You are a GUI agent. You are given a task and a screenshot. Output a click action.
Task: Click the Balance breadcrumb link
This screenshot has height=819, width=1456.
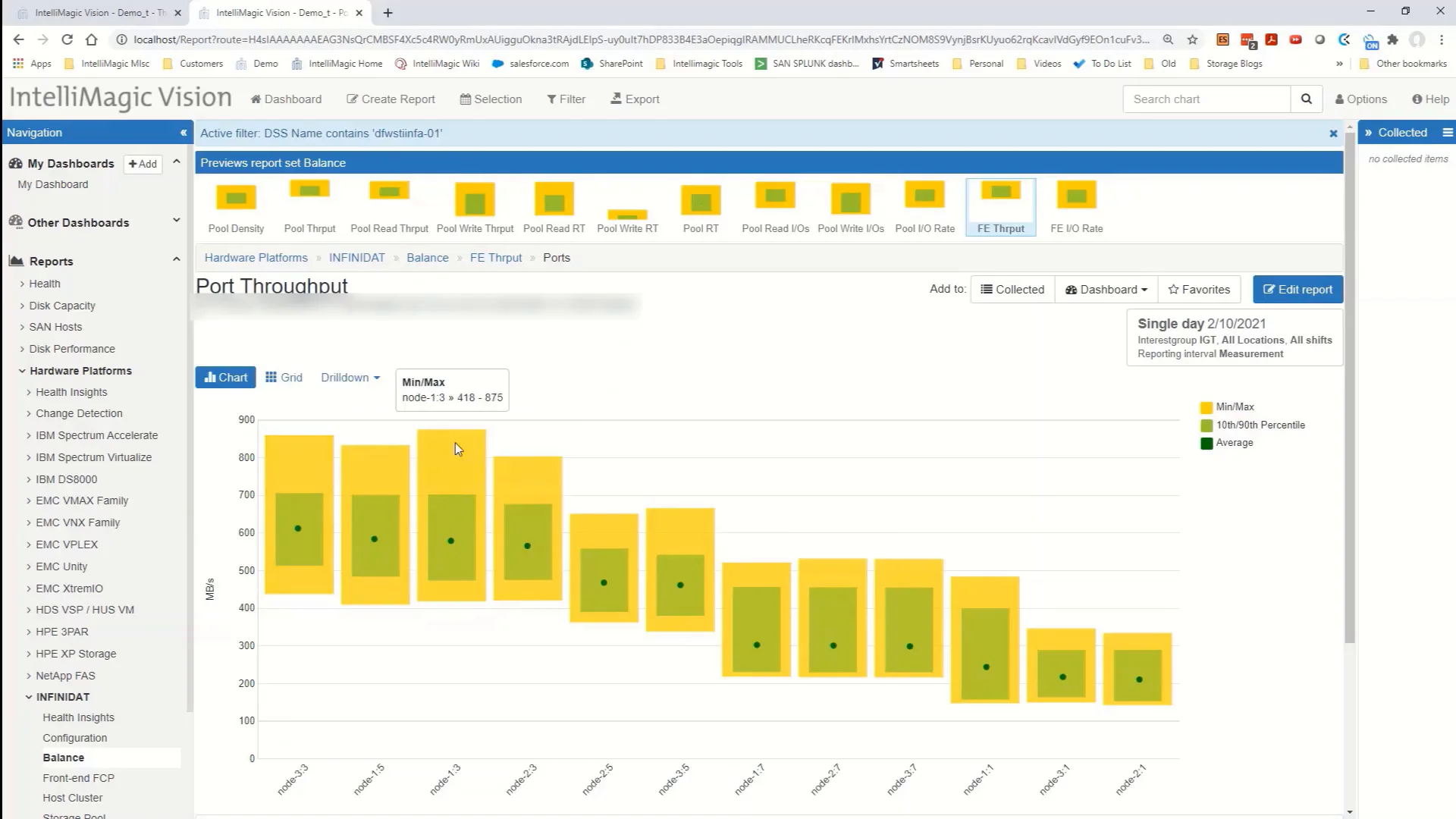click(427, 258)
